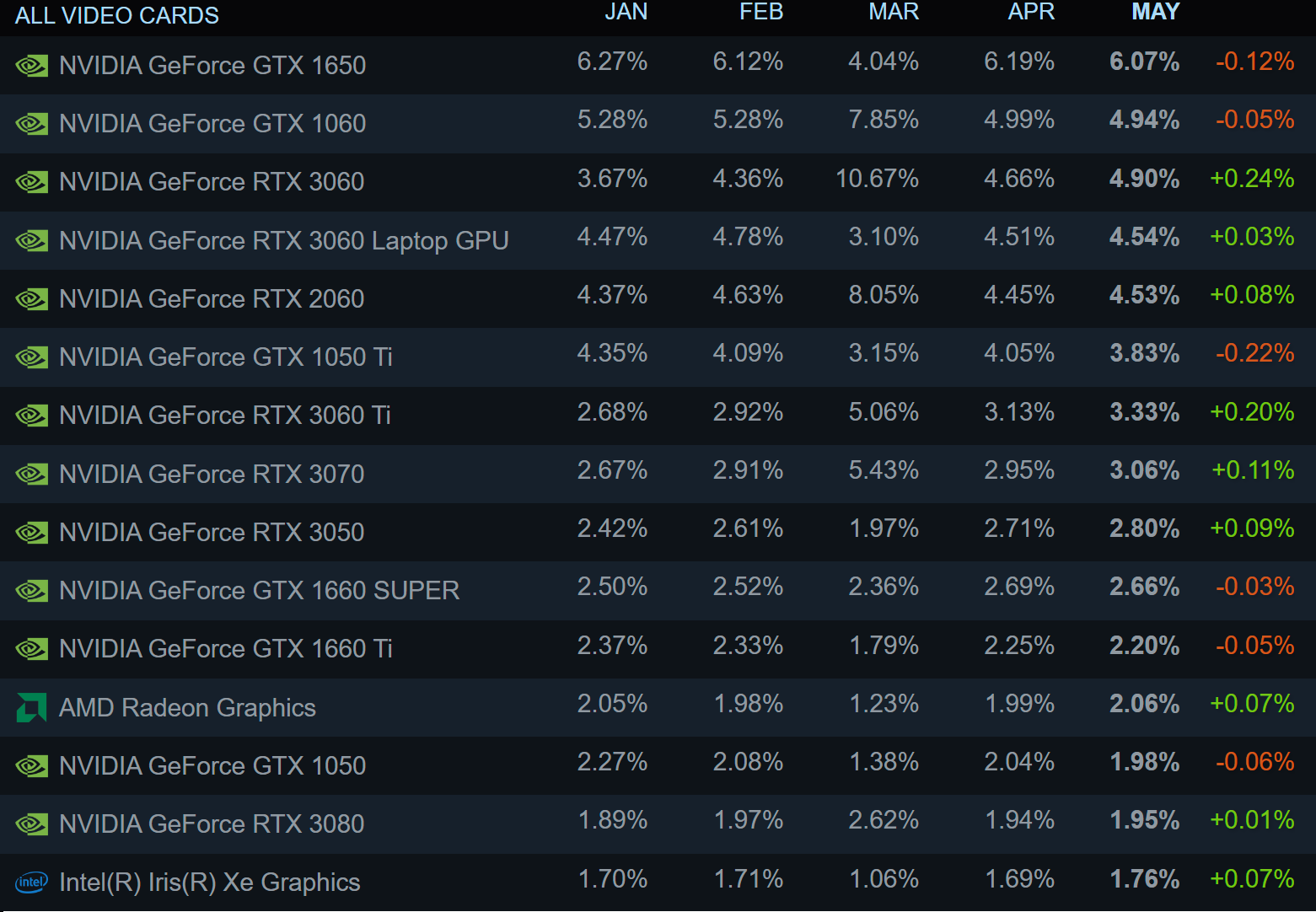Click the NVIDIA logo beside RTX 3060 Laptop GPU

(x=32, y=241)
